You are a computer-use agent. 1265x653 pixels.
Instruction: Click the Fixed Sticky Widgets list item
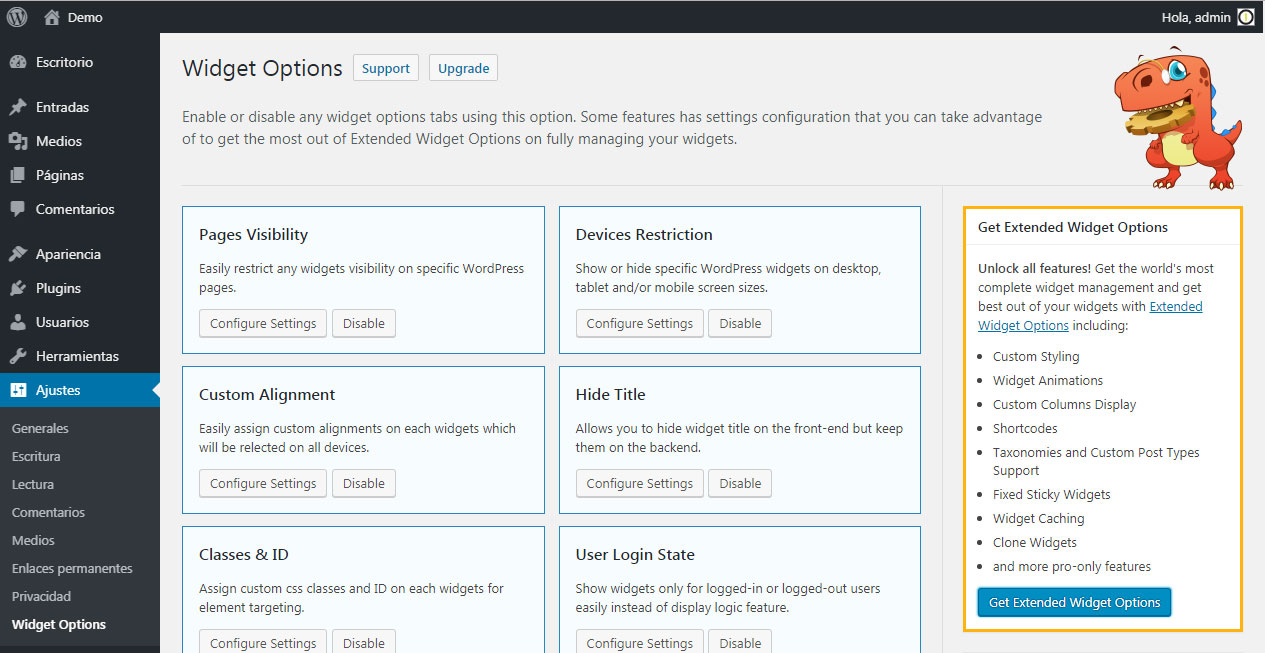[1052, 494]
